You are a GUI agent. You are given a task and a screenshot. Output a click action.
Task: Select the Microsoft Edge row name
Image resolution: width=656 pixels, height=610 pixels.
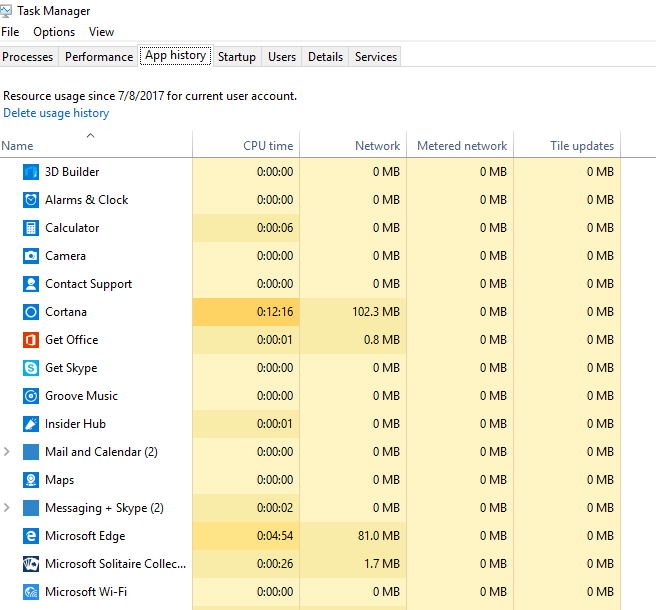[x=85, y=536]
